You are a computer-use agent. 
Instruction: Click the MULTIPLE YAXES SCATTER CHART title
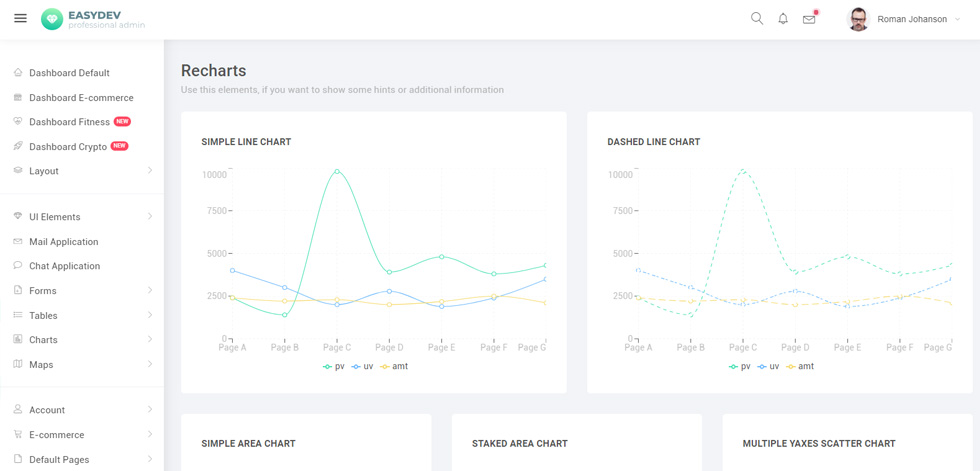pyautogui.click(x=819, y=444)
